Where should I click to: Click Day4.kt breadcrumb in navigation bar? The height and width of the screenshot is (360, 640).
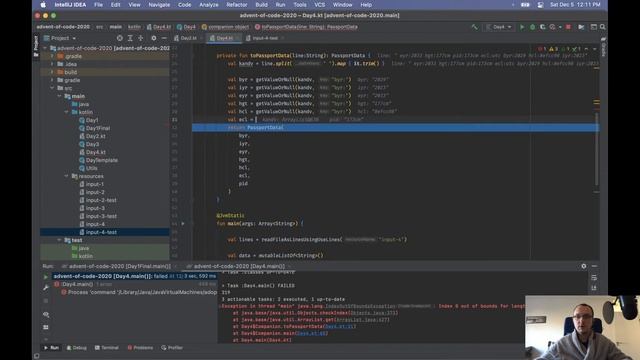(x=159, y=27)
